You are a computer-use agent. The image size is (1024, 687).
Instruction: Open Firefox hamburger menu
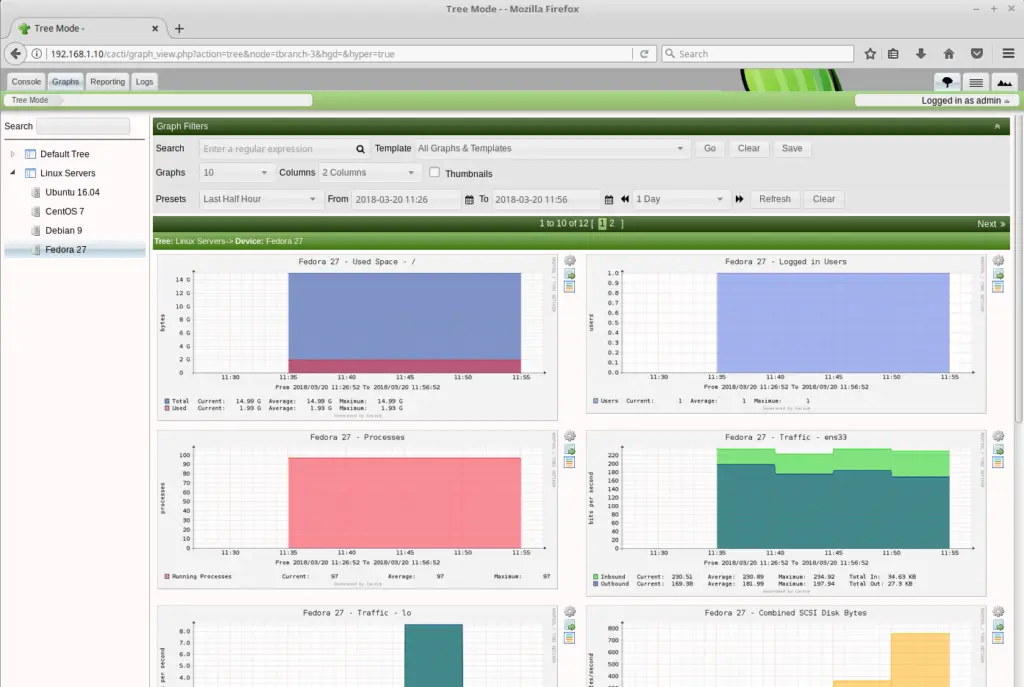[1008, 54]
